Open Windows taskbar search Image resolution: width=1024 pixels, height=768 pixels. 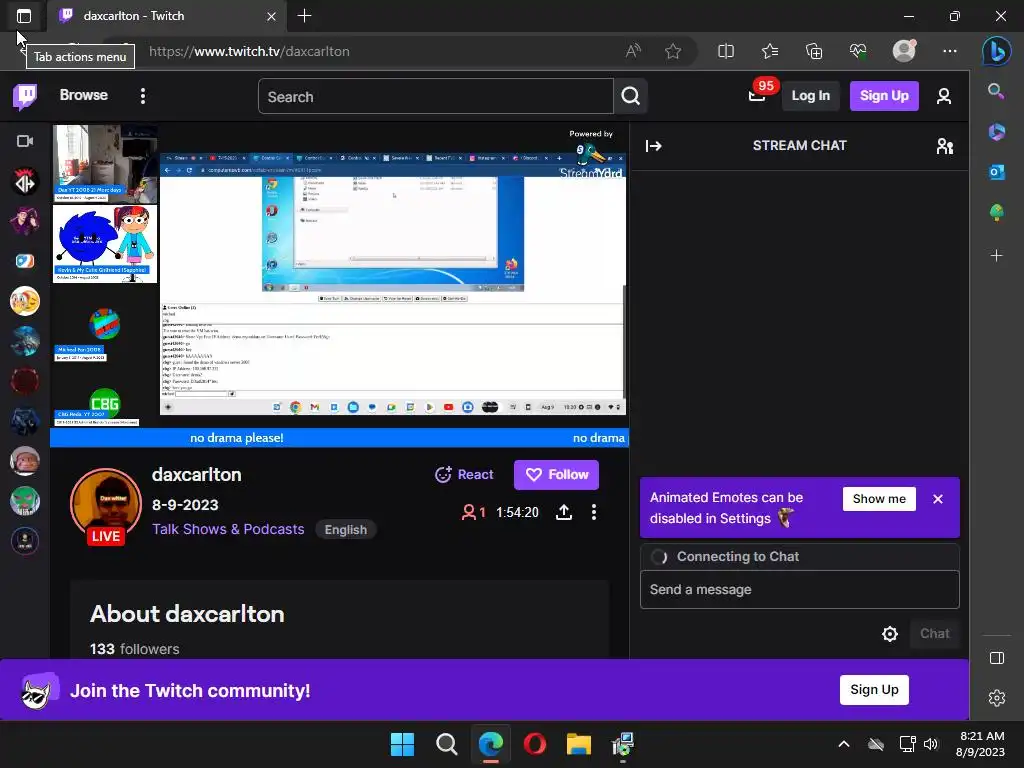point(447,744)
